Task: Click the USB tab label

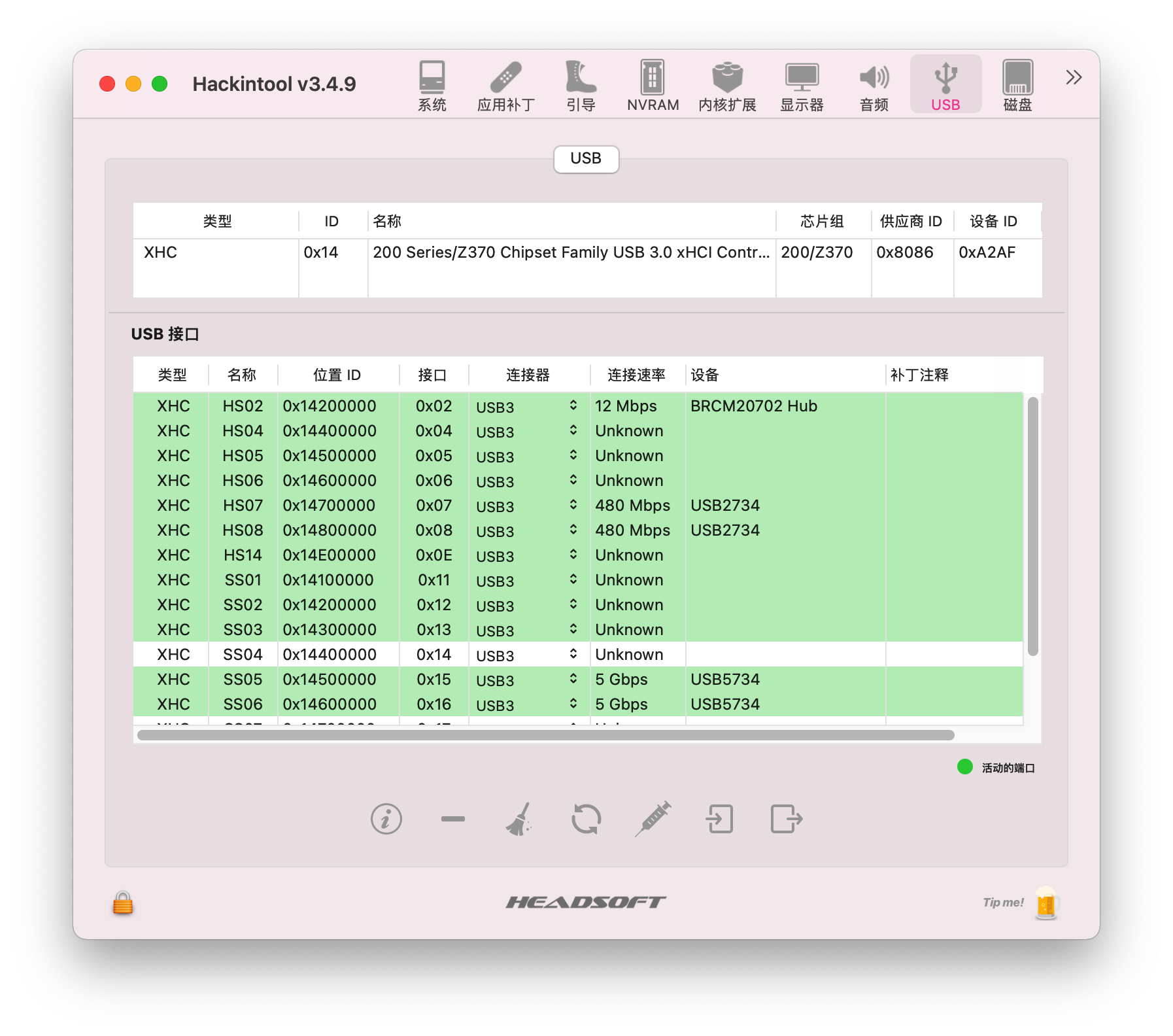Action: click(586, 159)
